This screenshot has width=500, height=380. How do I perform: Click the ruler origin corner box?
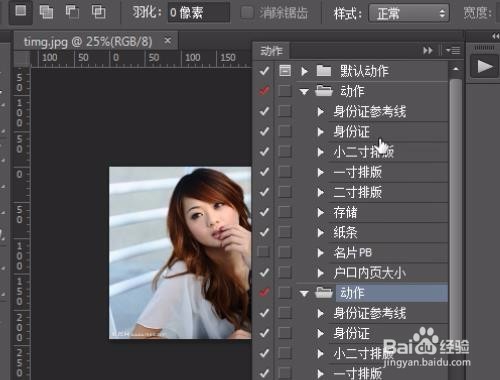click(22, 59)
